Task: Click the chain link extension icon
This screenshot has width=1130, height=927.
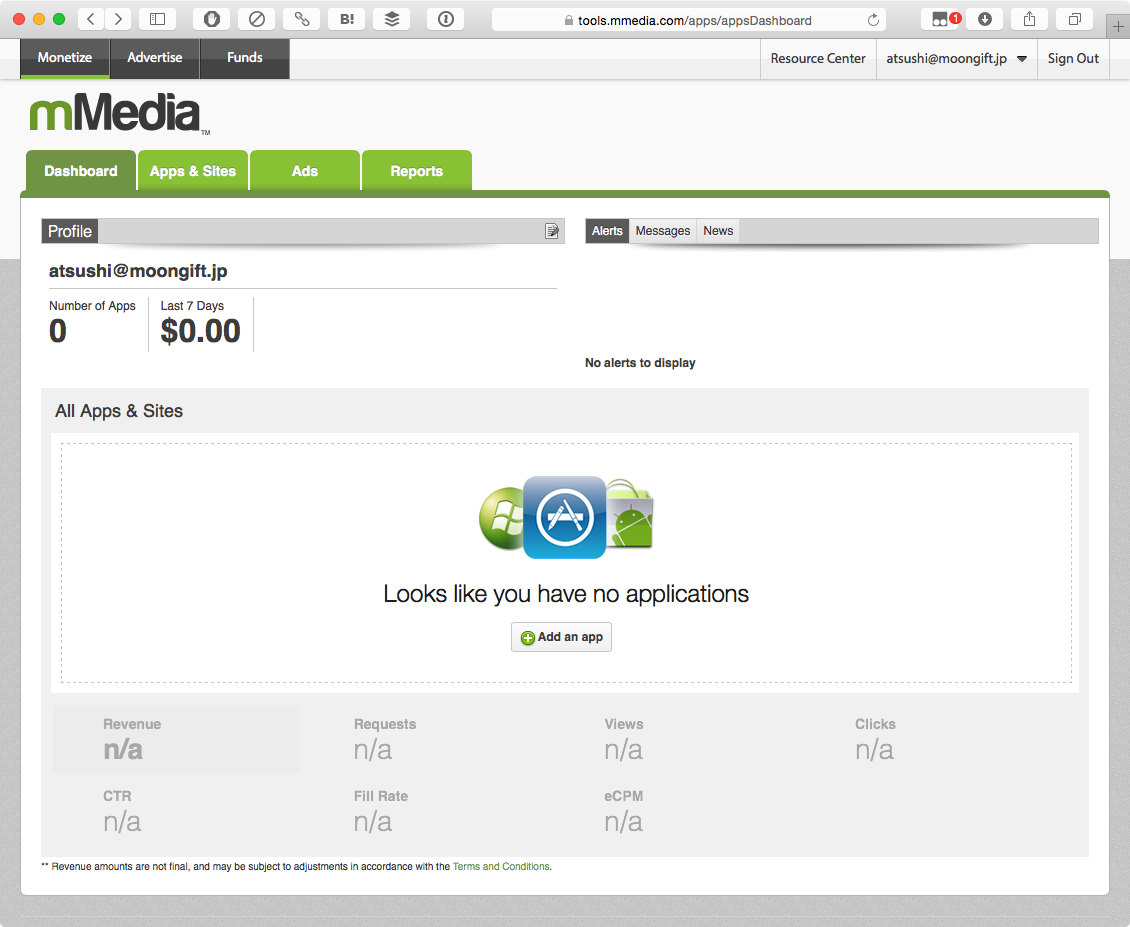Action: [x=302, y=19]
